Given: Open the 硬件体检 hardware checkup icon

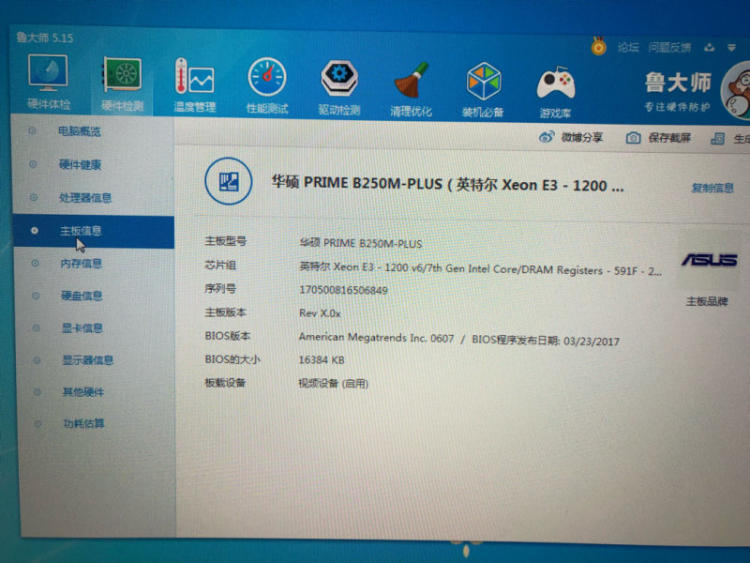Looking at the screenshot, I should (48, 82).
